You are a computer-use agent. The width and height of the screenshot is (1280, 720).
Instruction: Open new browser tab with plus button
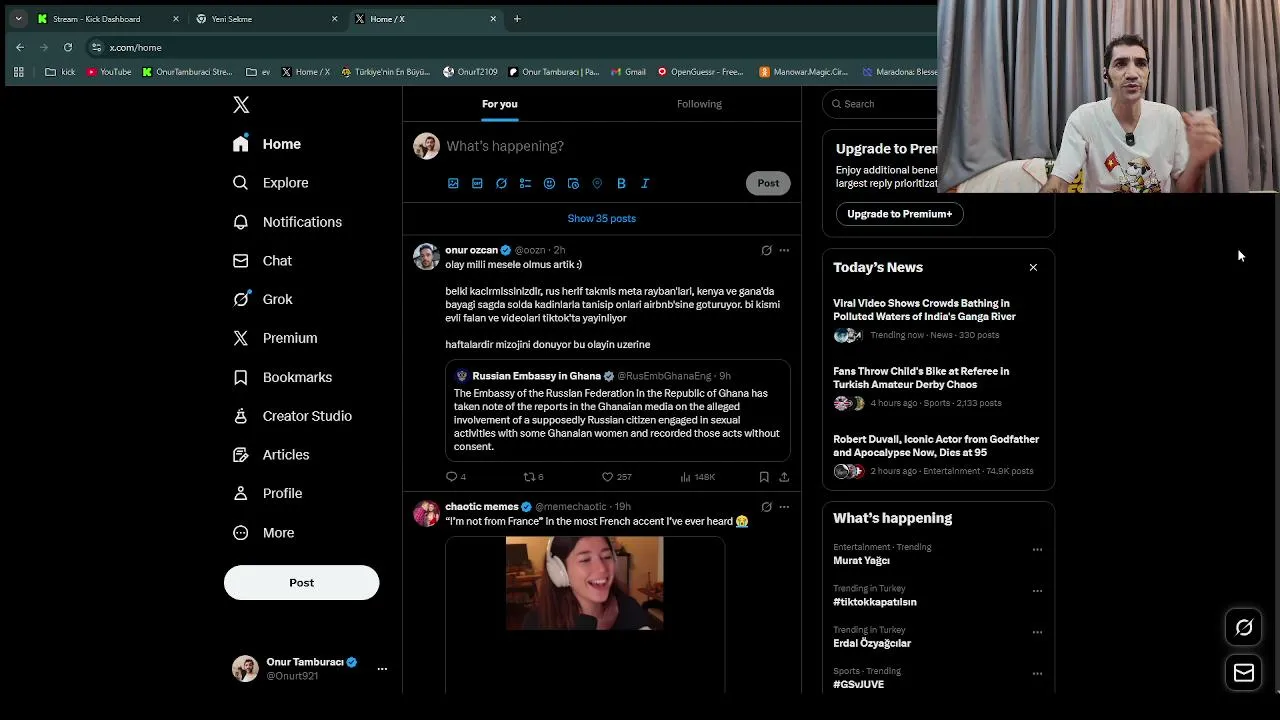tap(517, 19)
